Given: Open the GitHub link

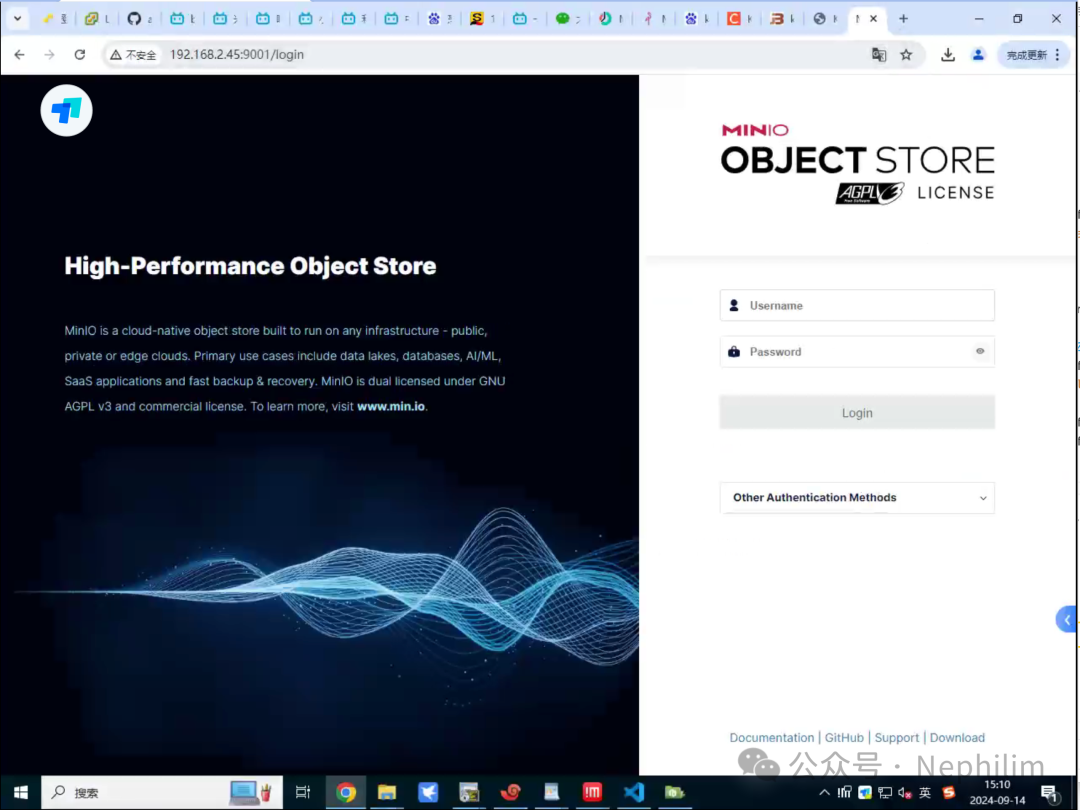Looking at the screenshot, I should point(844,738).
